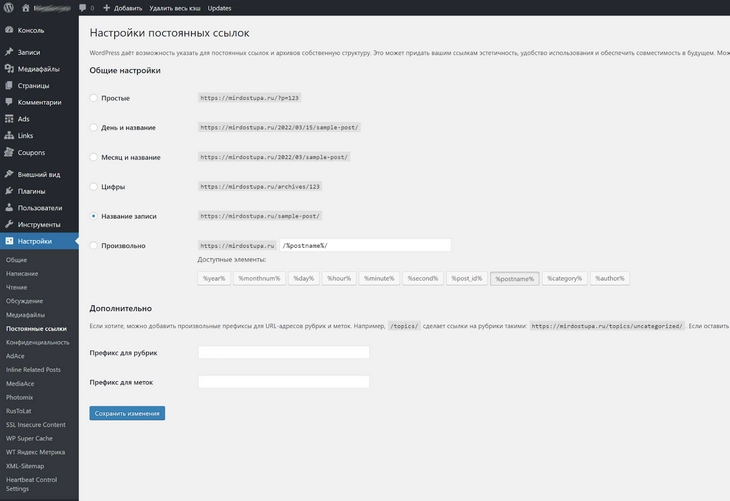730x501 pixels.
Task: Insert the %category% tag button
Action: click(564, 278)
